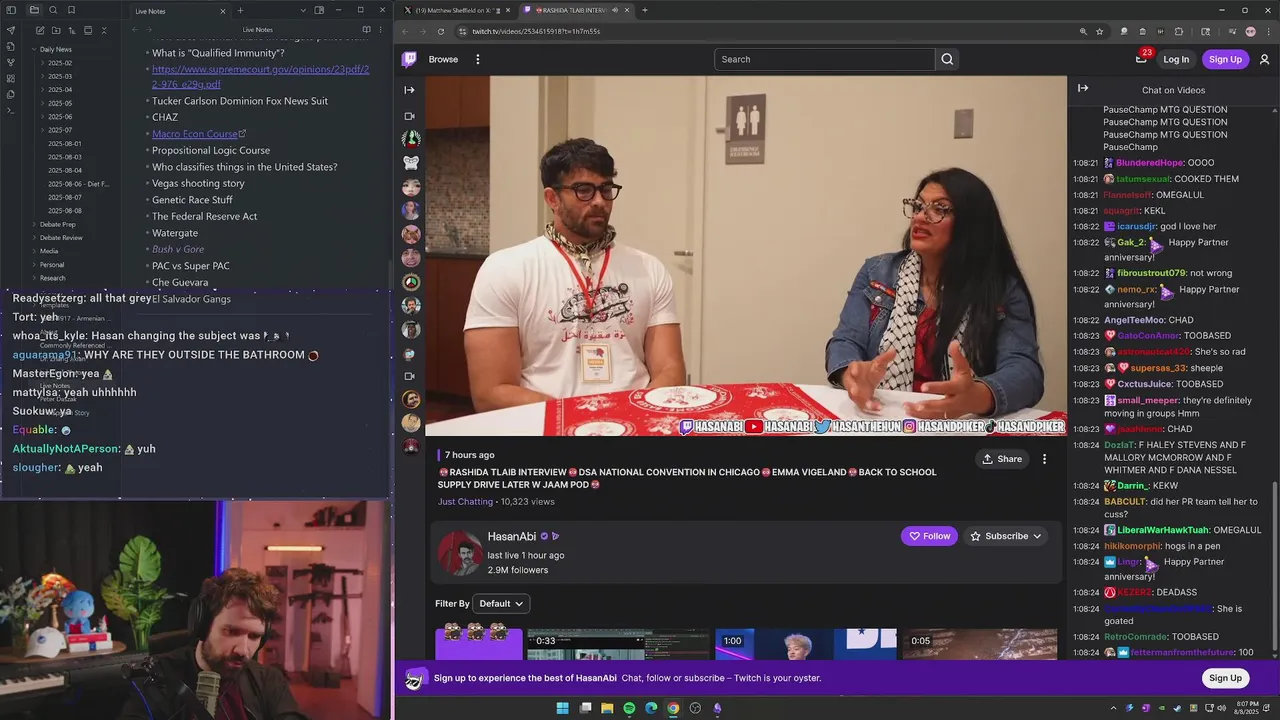Open video more options beside Share
1280x720 pixels.
point(1044,459)
